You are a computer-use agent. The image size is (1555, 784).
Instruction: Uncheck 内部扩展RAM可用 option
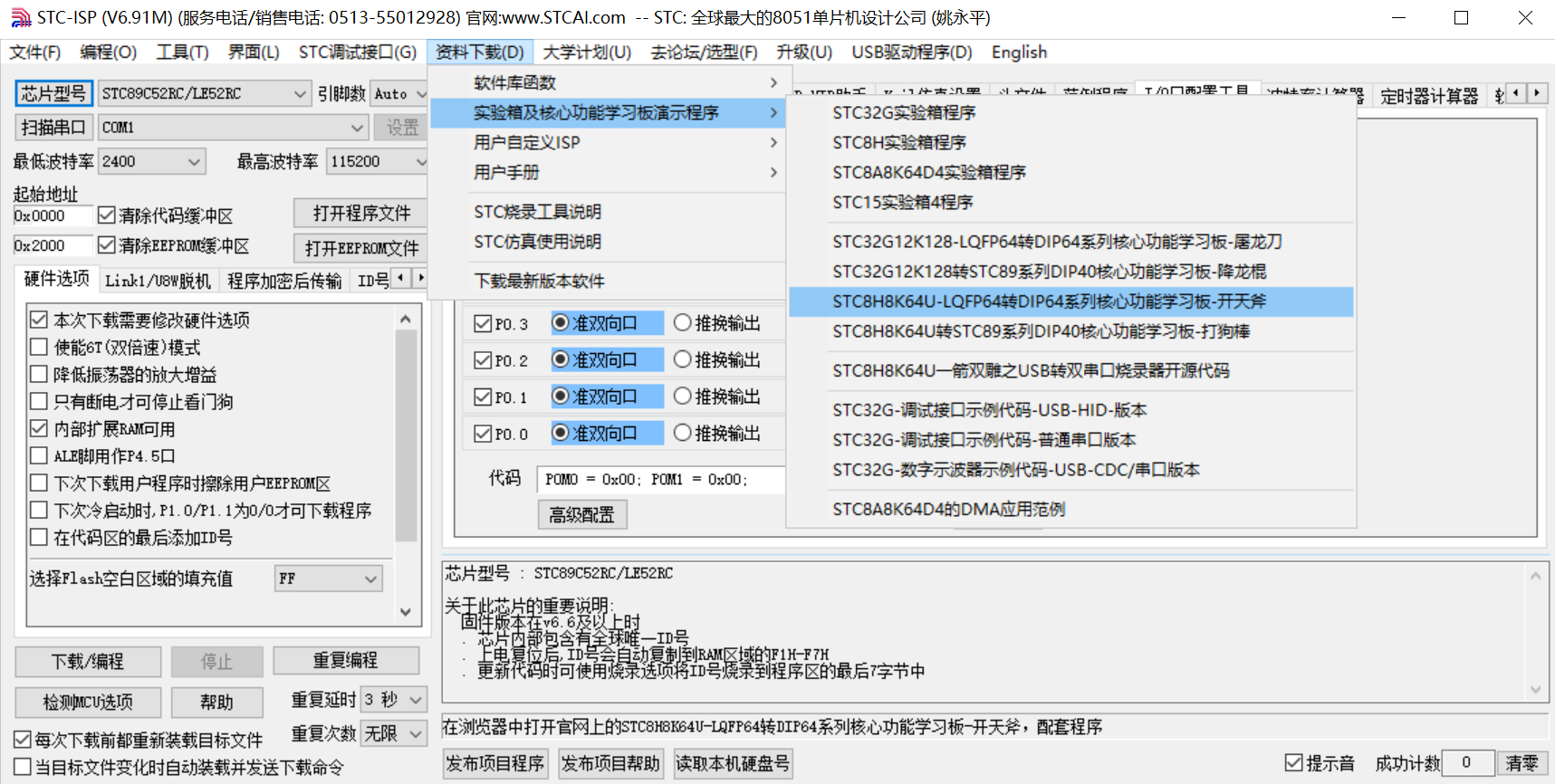[x=39, y=428]
